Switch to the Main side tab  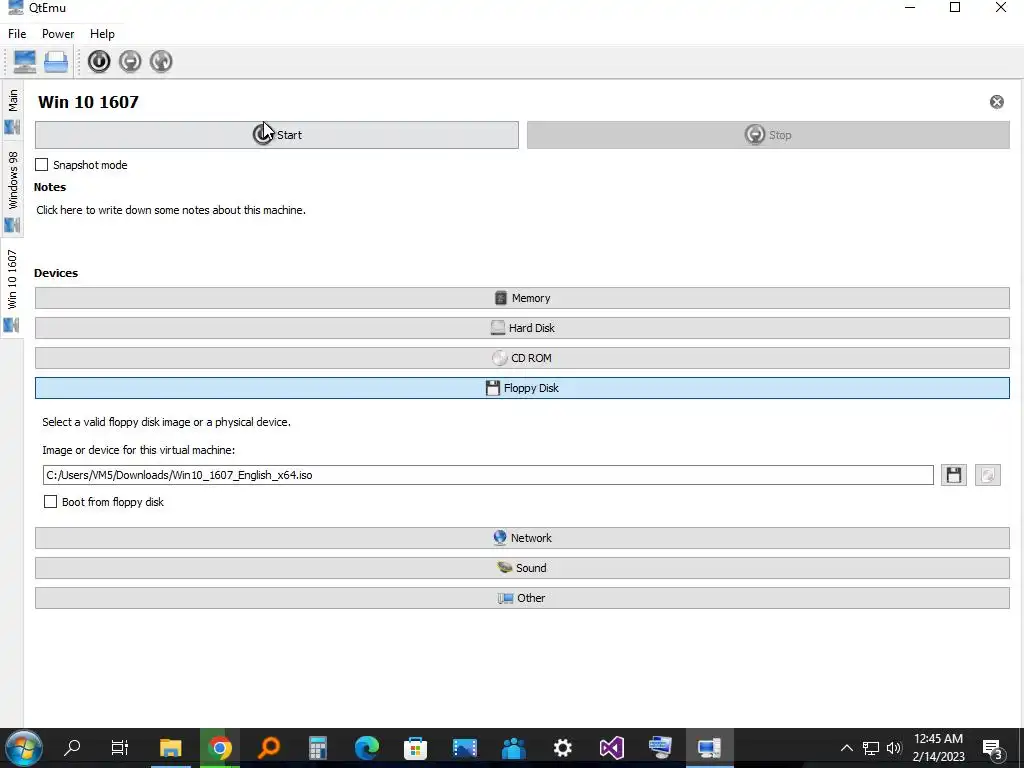12,109
